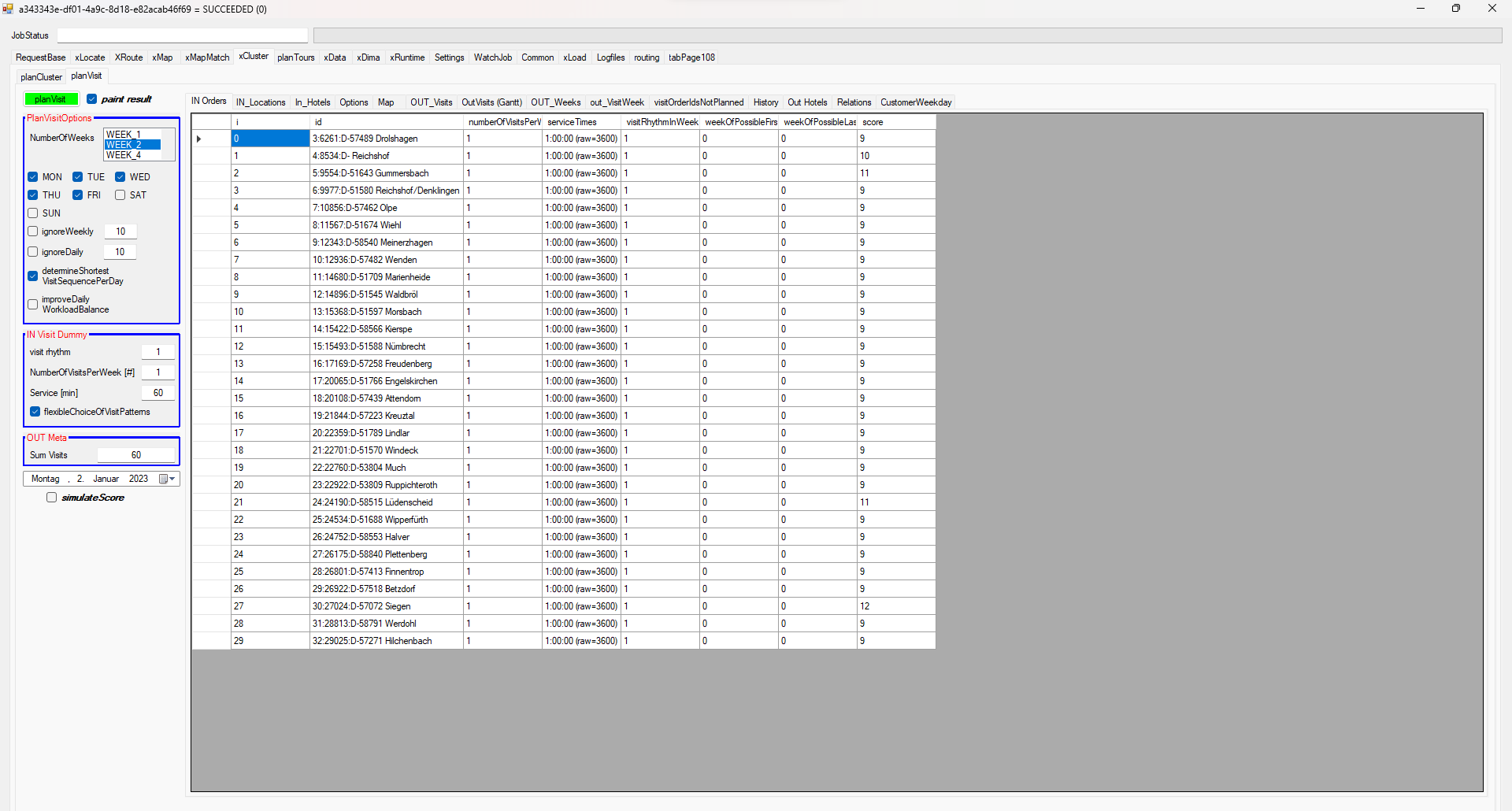Select the Gummersbach id cell in the table
The height and width of the screenshot is (811, 1512).
tap(386, 173)
